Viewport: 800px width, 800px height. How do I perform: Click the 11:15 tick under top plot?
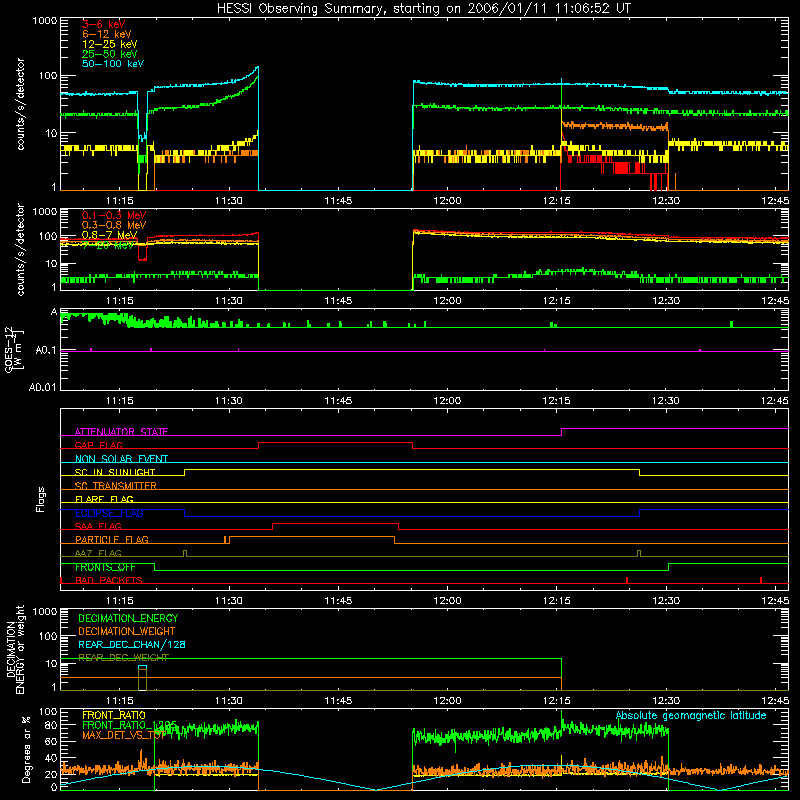119,201
